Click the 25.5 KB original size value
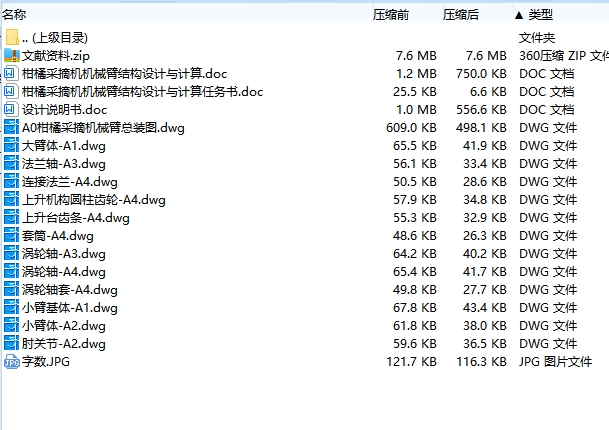This screenshot has height=430, width=609. pos(415,91)
